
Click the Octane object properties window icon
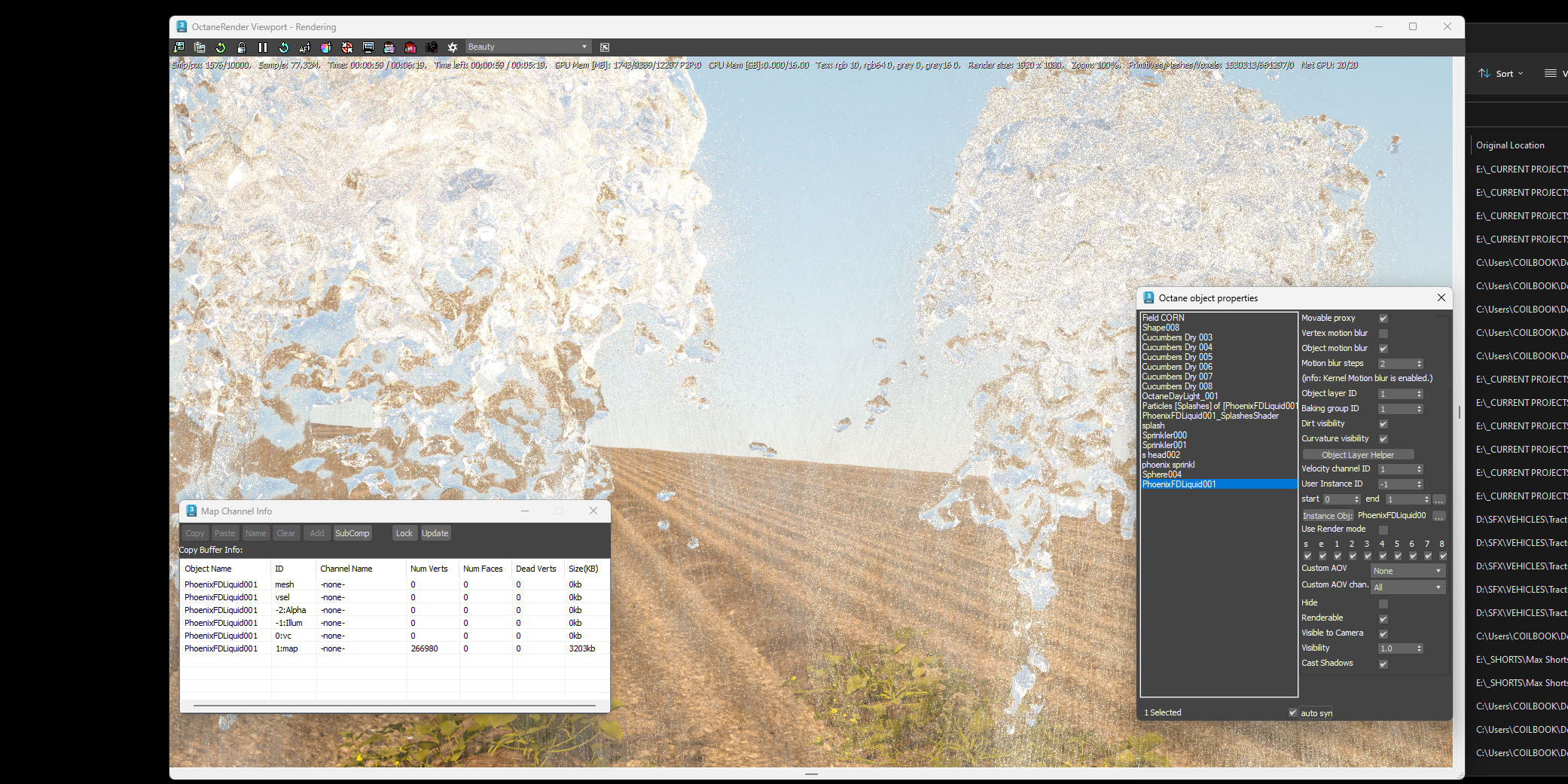pyautogui.click(x=1149, y=297)
